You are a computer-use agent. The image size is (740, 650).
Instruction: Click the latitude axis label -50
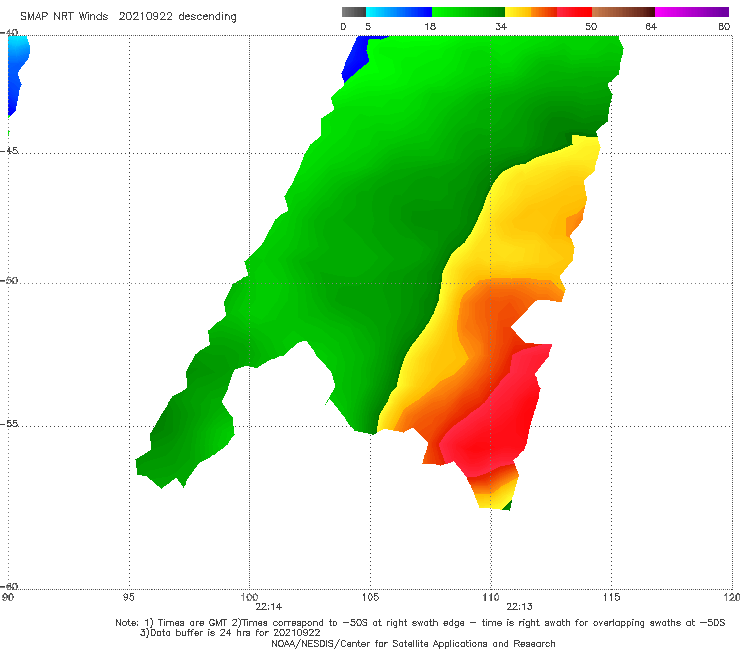tap(9, 280)
